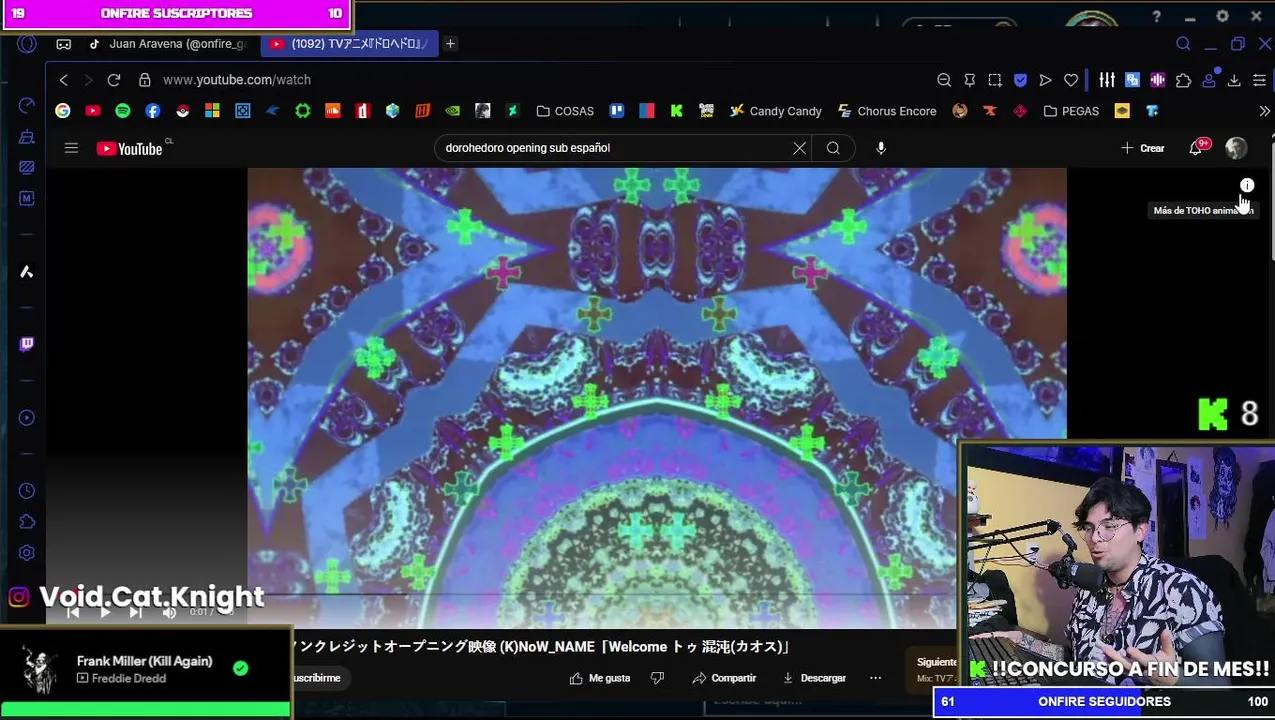1275x720 pixels.
Task: Clear the YouTube search box text
Action: pos(799,148)
